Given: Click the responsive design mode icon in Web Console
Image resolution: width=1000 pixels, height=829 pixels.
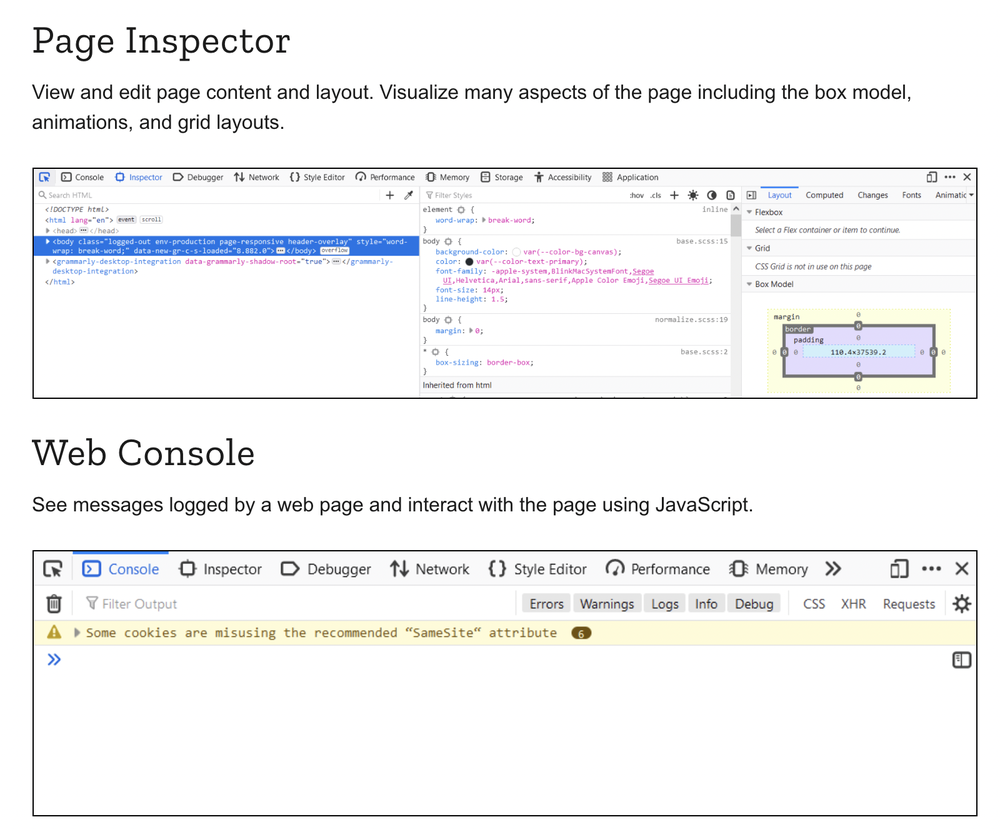Looking at the screenshot, I should coord(899,569).
